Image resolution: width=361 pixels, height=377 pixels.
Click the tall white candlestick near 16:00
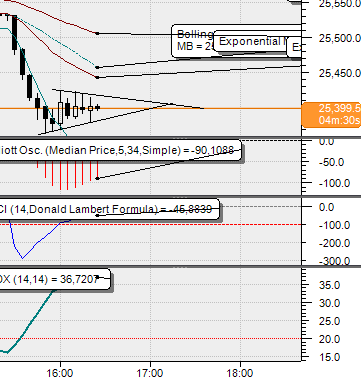coord(60,113)
